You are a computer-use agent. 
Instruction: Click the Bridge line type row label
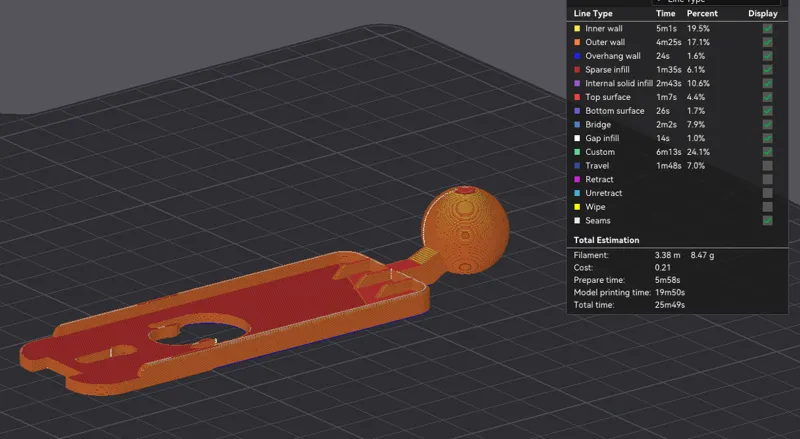tap(598, 125)
